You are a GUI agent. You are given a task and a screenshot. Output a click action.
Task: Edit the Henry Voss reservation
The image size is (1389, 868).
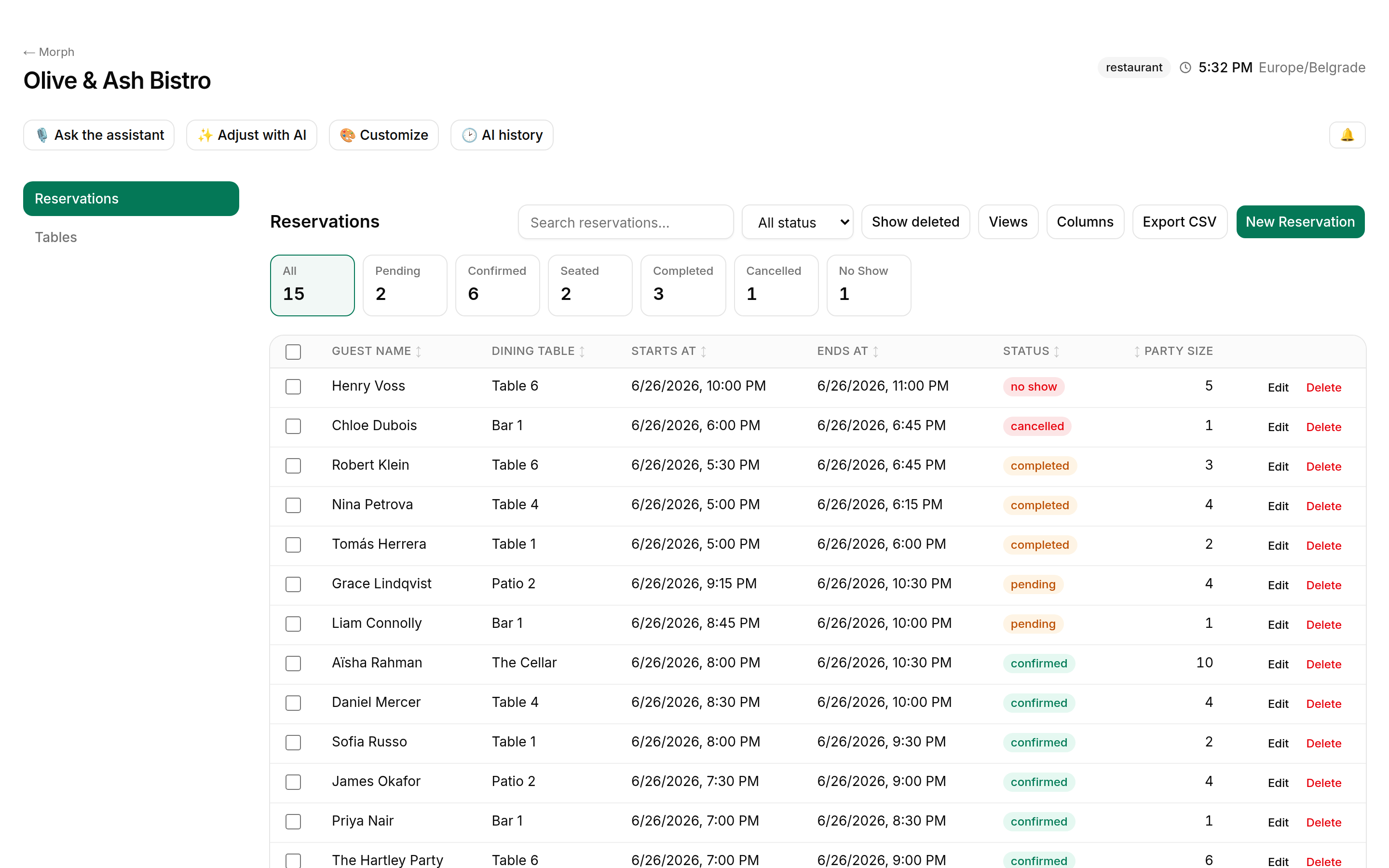pyautogui.click(x=1278, y=388)
